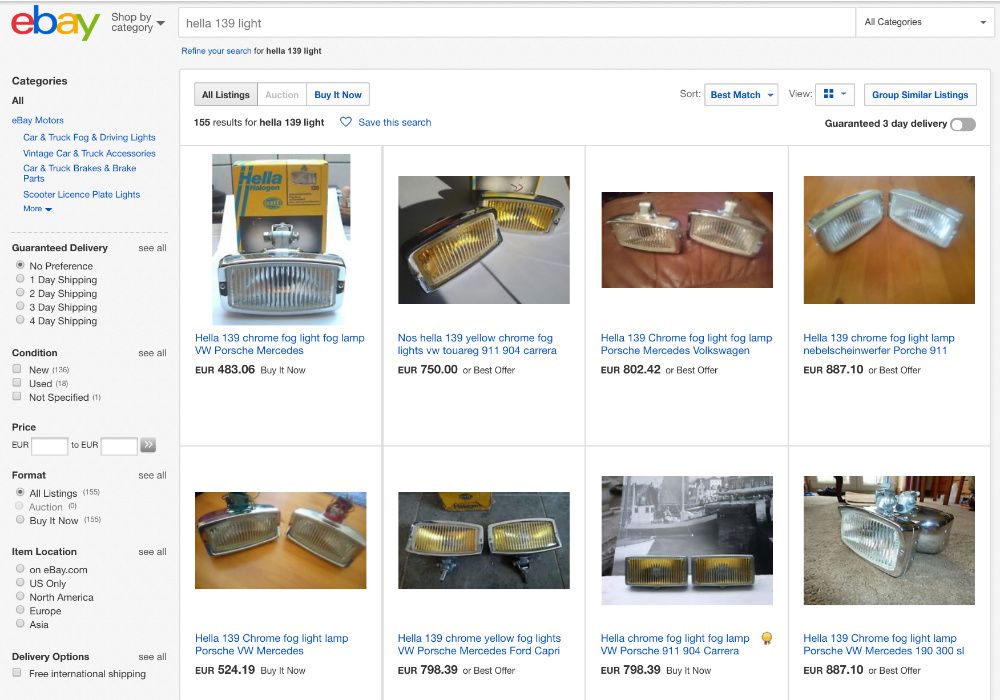Viewport: 1000px width, 700px height.
Task: Select No Preference delivery radio button
Action: (20, 265)
